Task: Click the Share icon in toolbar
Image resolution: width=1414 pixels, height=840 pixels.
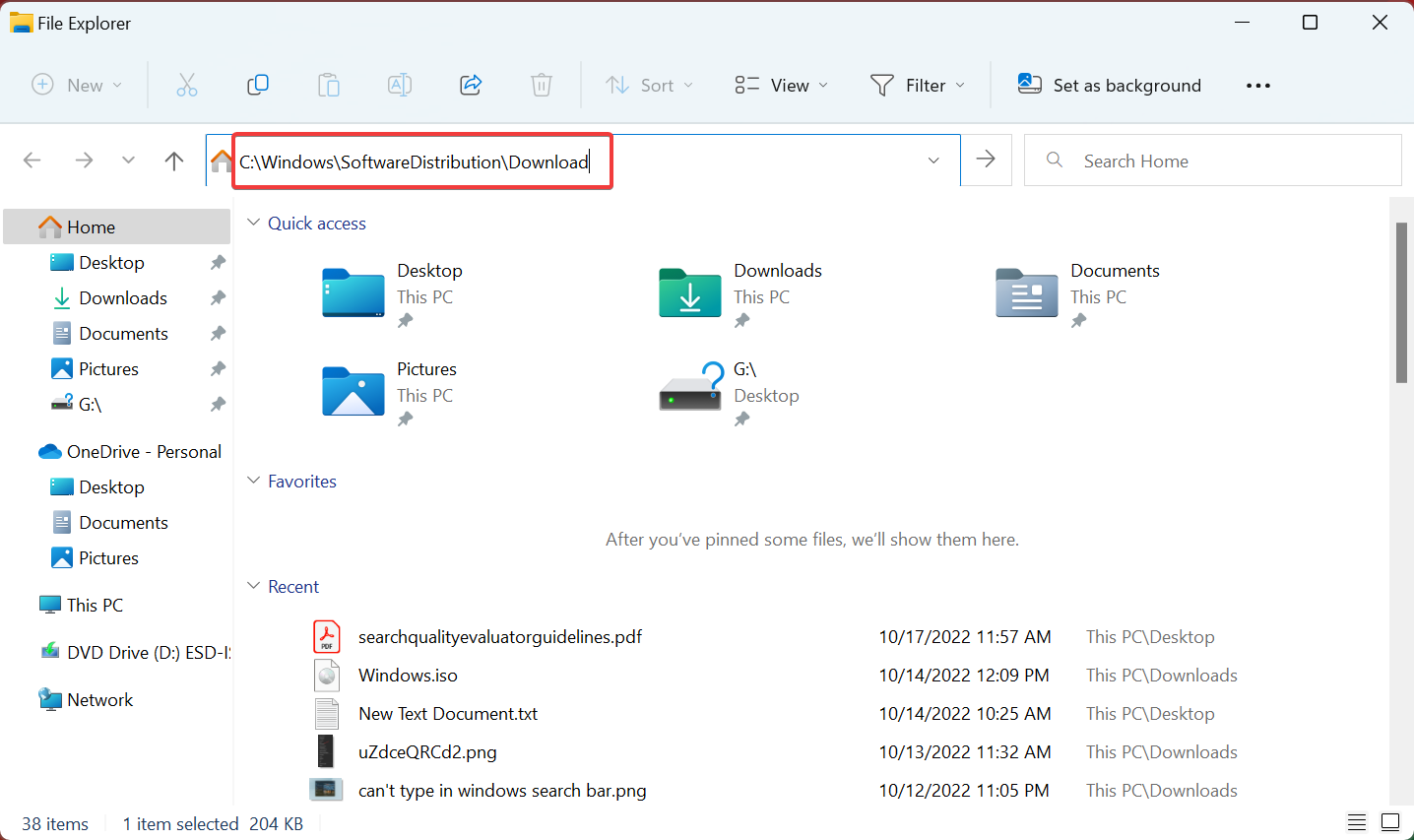Action: click(x=471, y=86)
